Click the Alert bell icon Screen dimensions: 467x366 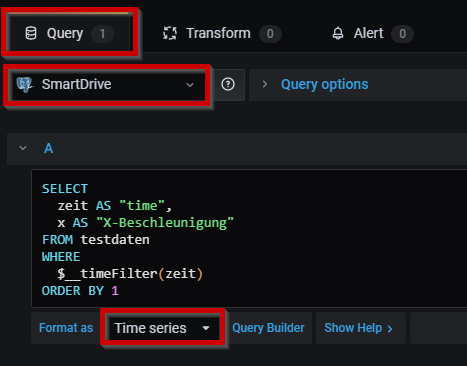pyautogui.click(x=338, y=33)
